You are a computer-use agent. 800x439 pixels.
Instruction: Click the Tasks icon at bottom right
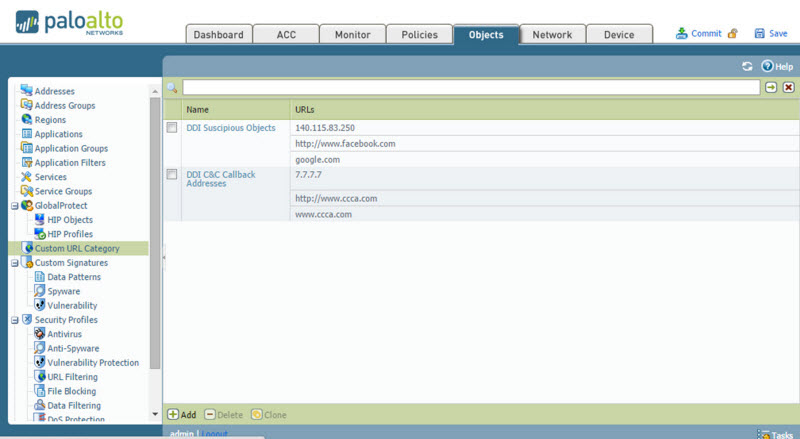763,434
